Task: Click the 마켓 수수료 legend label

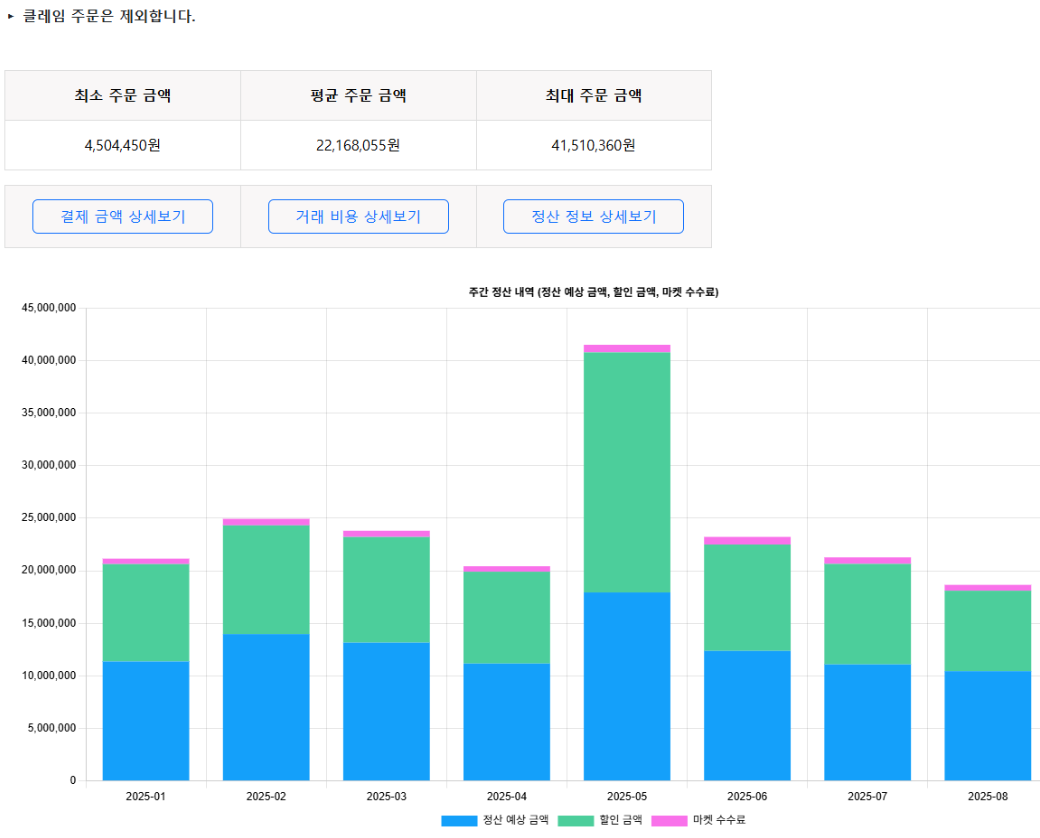Action: click(719, 821)
